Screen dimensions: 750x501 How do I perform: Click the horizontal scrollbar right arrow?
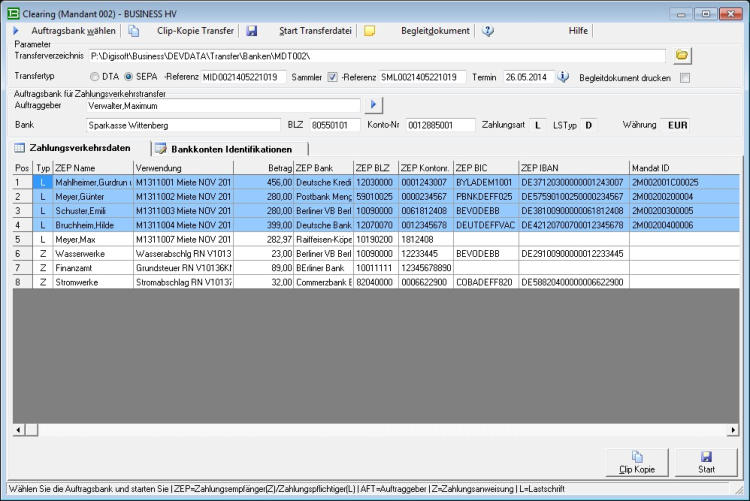click(x=730, y=430)
